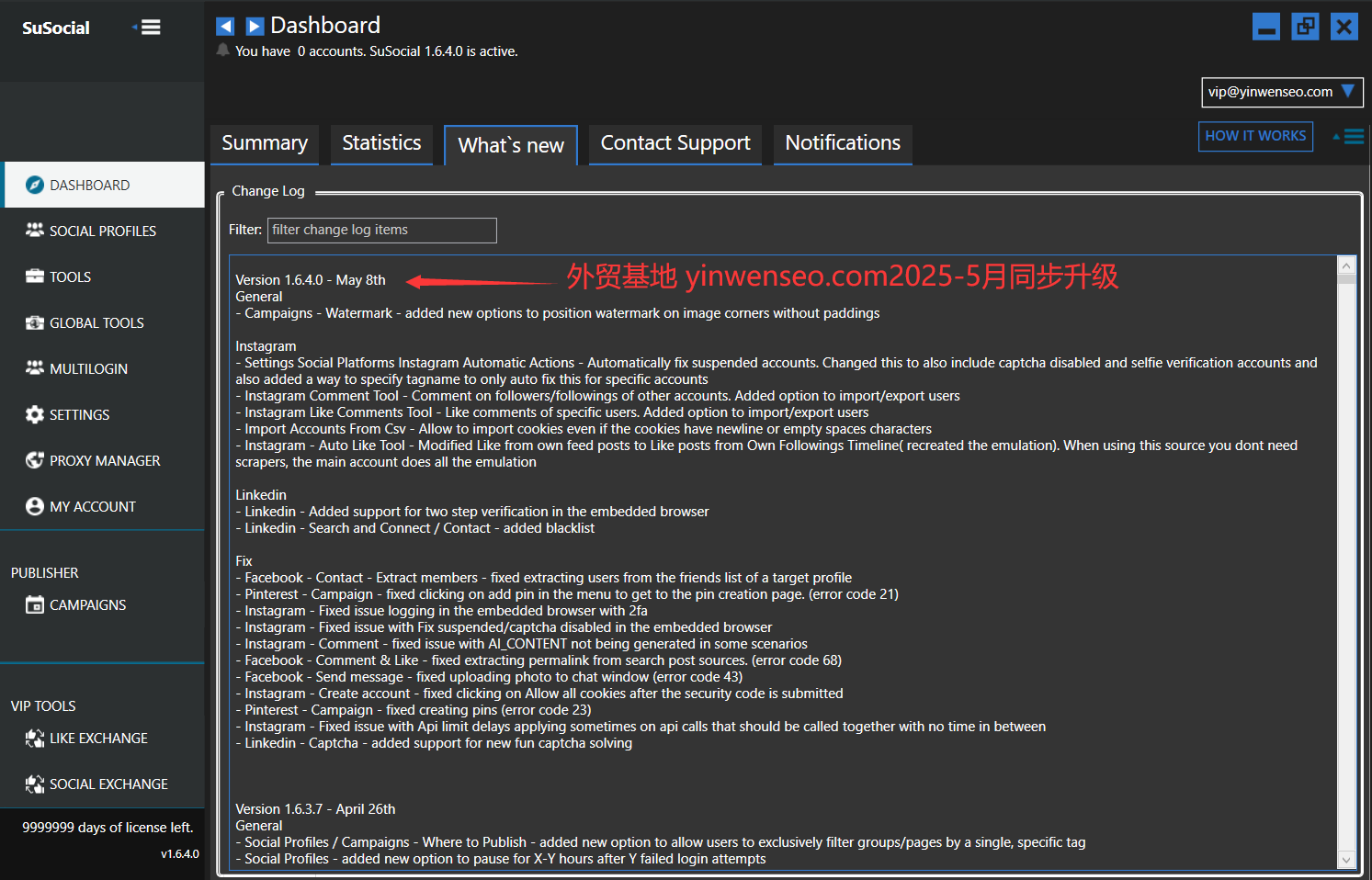Minimize the SuSocial window

tap(1266, 27)
